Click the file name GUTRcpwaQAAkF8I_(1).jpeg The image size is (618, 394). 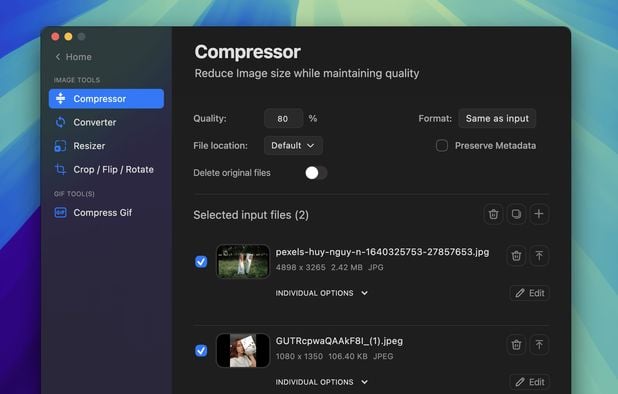(339, 341)
